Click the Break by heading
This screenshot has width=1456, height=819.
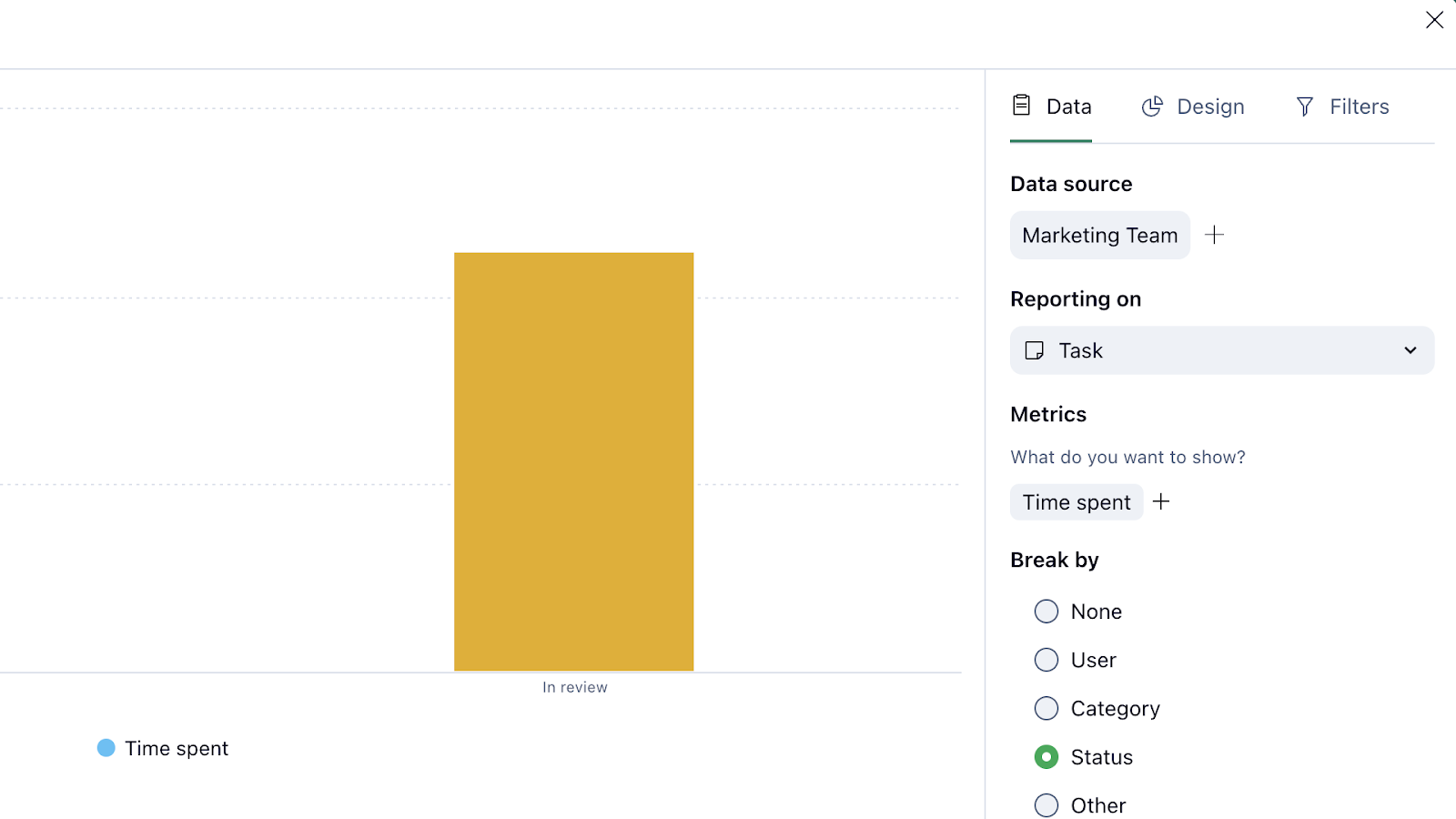pos(1055,560)
